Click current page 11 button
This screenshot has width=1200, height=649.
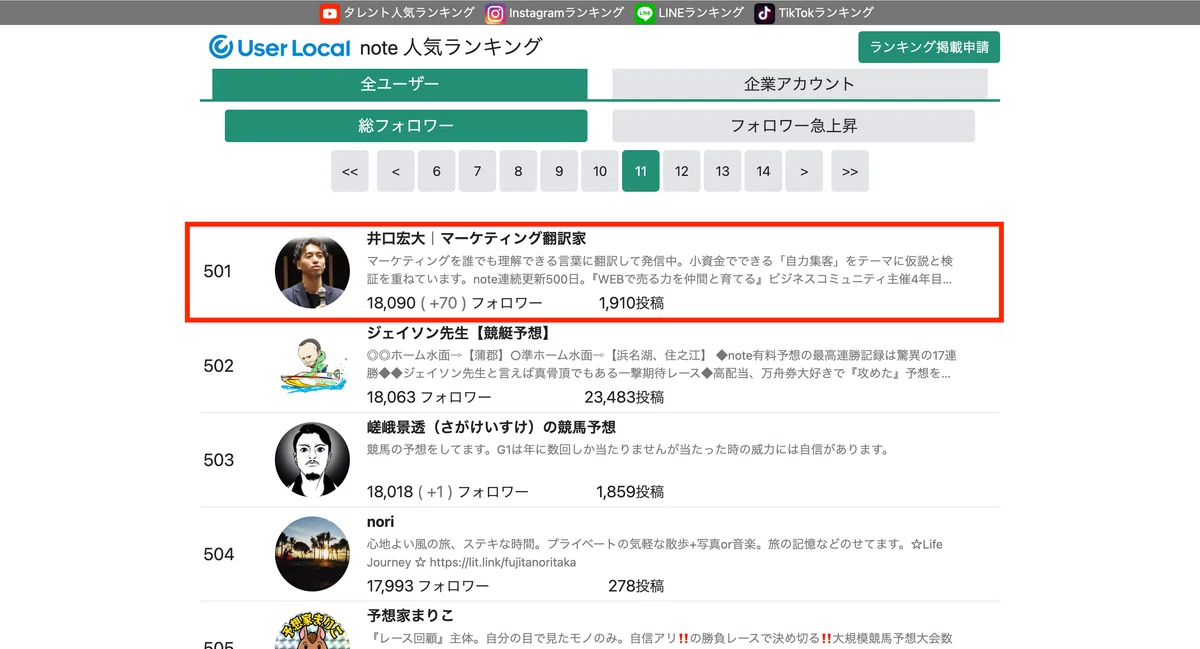click(x=641, y=171)
